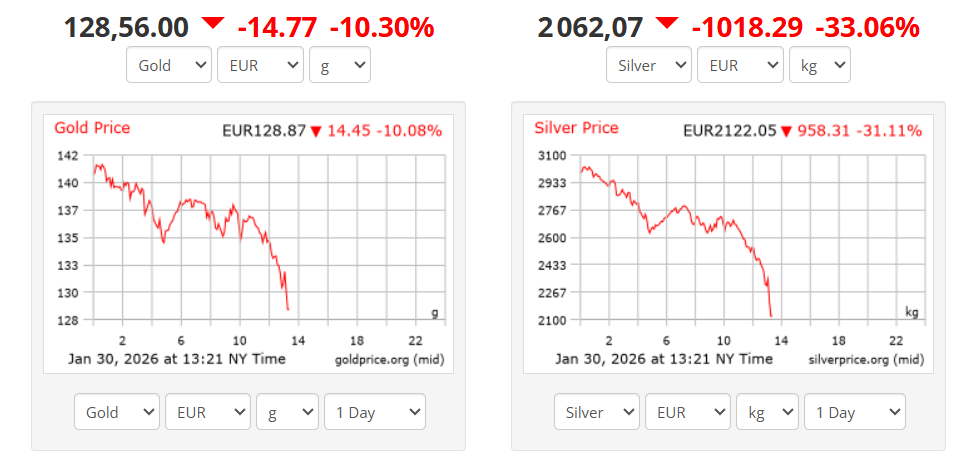Expand the top EUR currency dropdown above gold chart
966x464 pixels.
tap(260, 66)
